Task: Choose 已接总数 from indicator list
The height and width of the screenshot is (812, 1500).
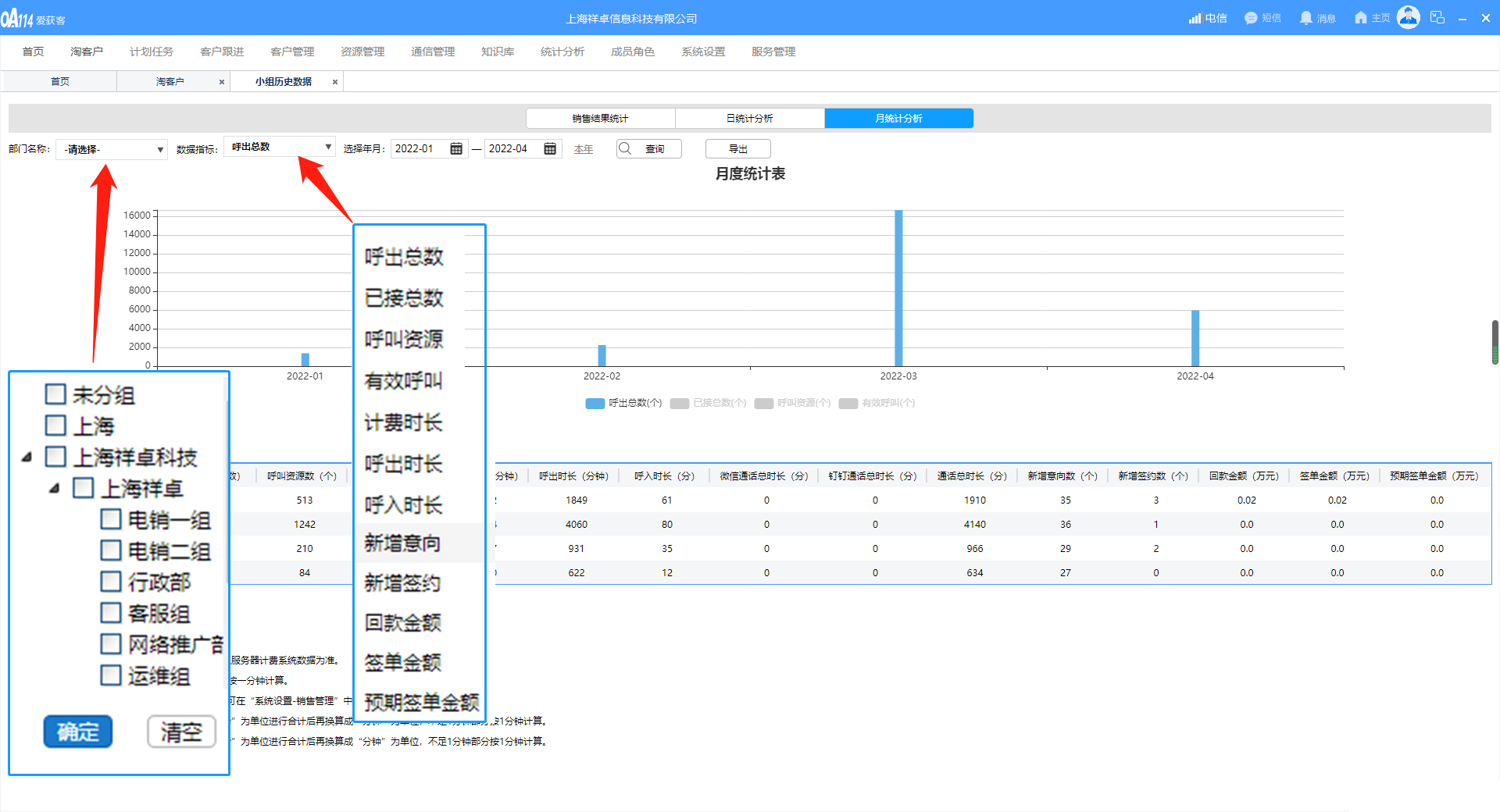Action: click(404, 298)
